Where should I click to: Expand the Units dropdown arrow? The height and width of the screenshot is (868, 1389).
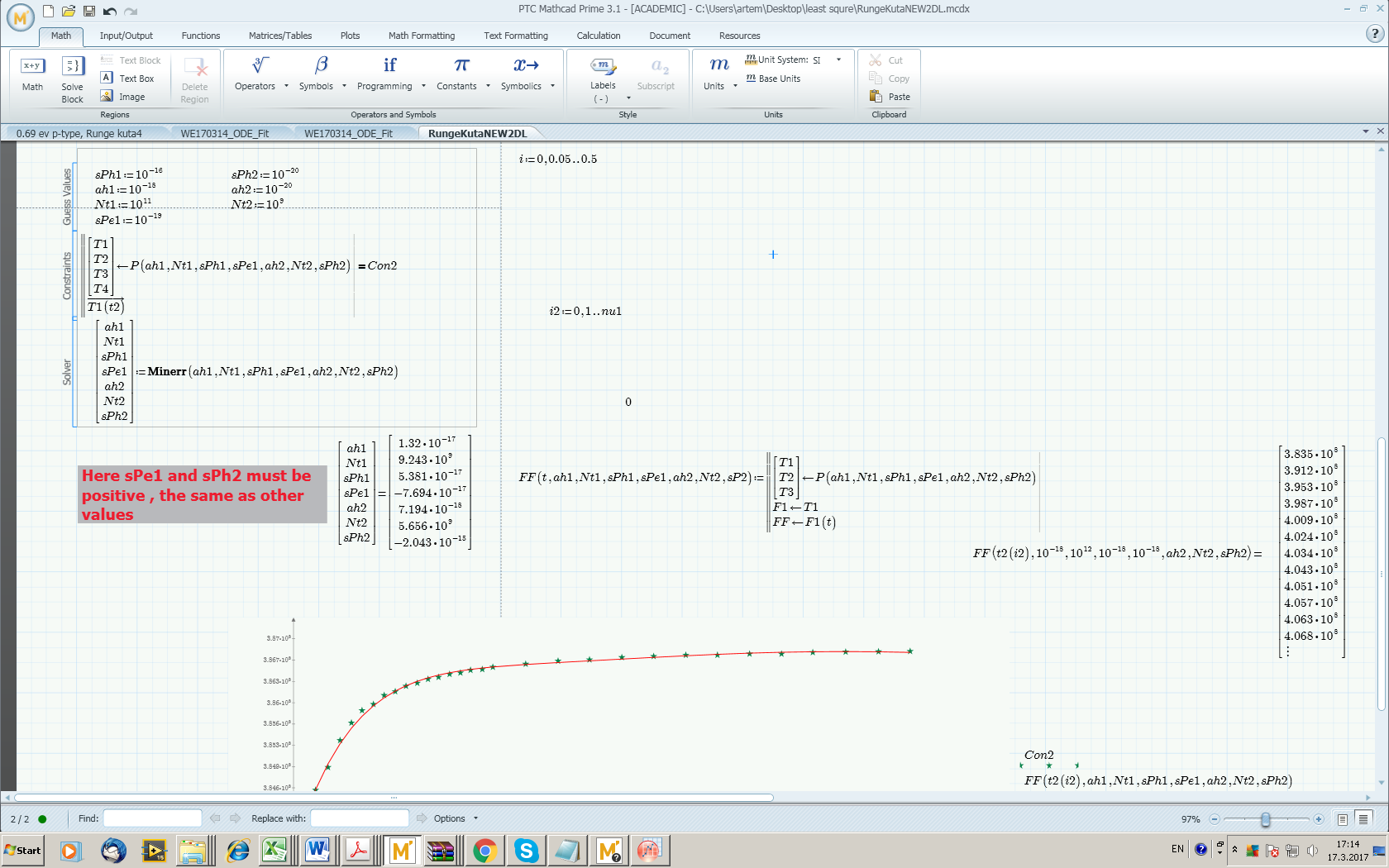[x=735, y=86]
